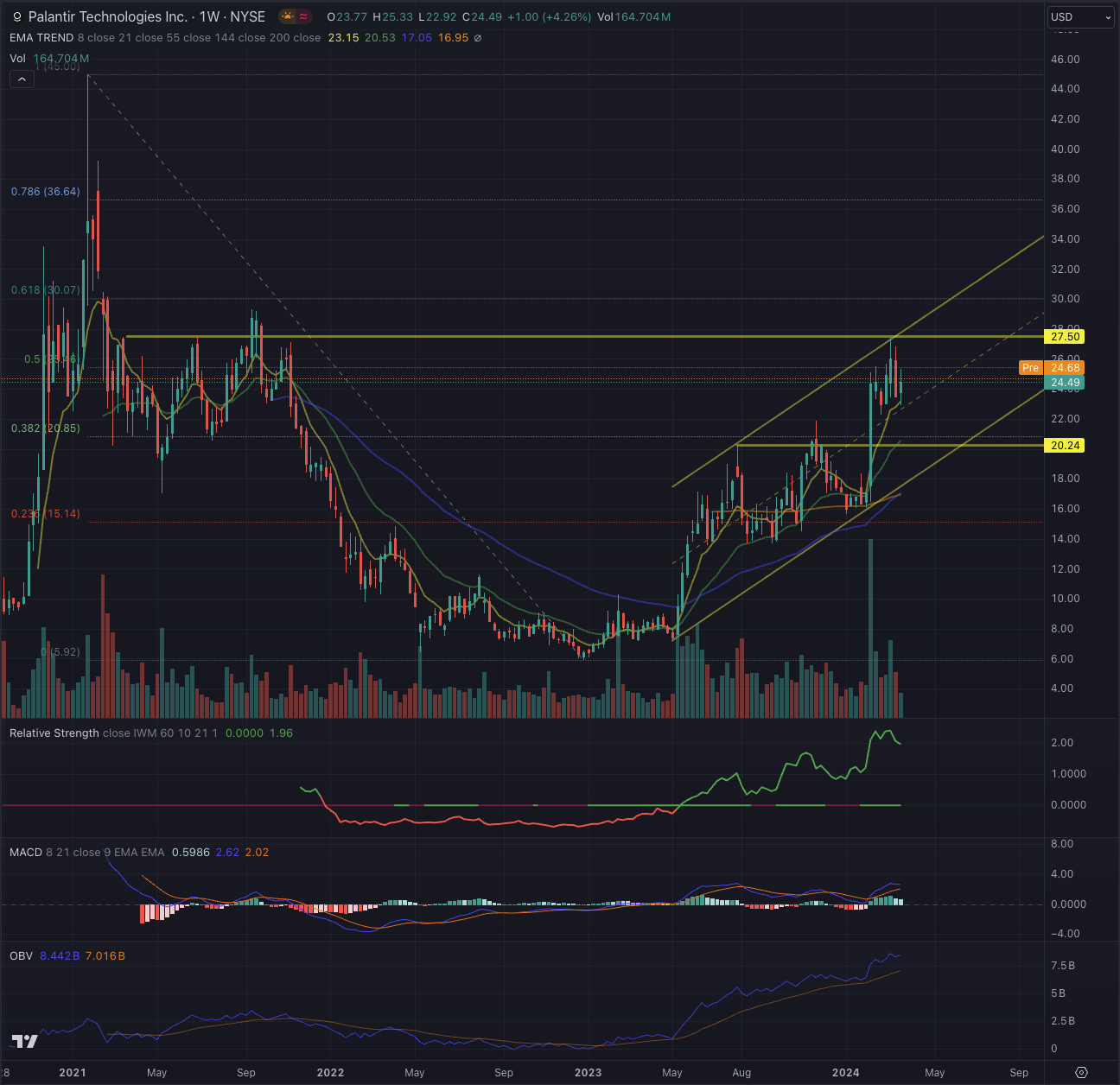1120x1085 pixels.
Task: Click the high price H25.33 in header
Action: click(393, 17)
